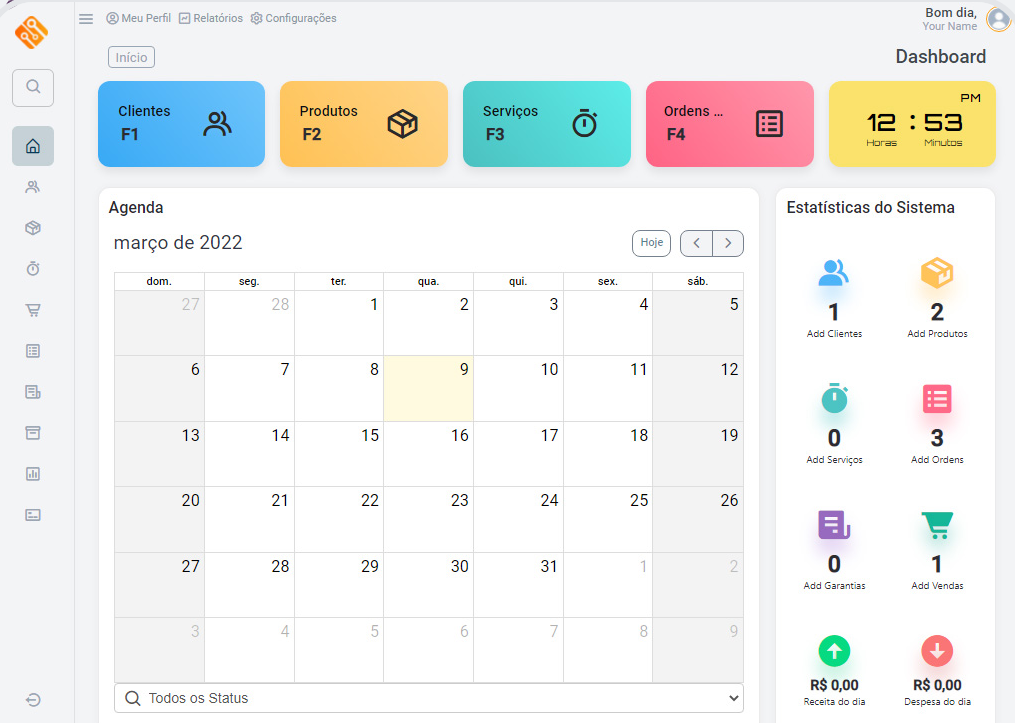Click the Início breadcrumb button

pos(131,58)
